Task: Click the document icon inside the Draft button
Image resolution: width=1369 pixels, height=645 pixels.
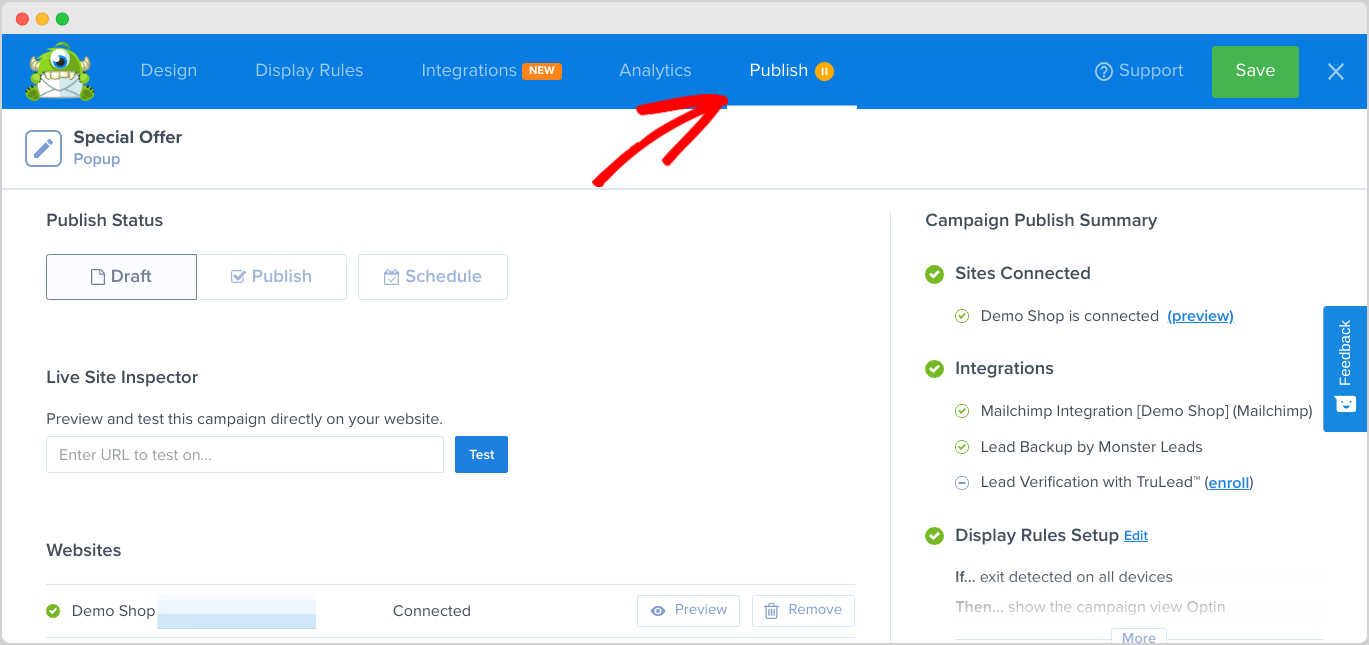Action: [x=97, y=276]
